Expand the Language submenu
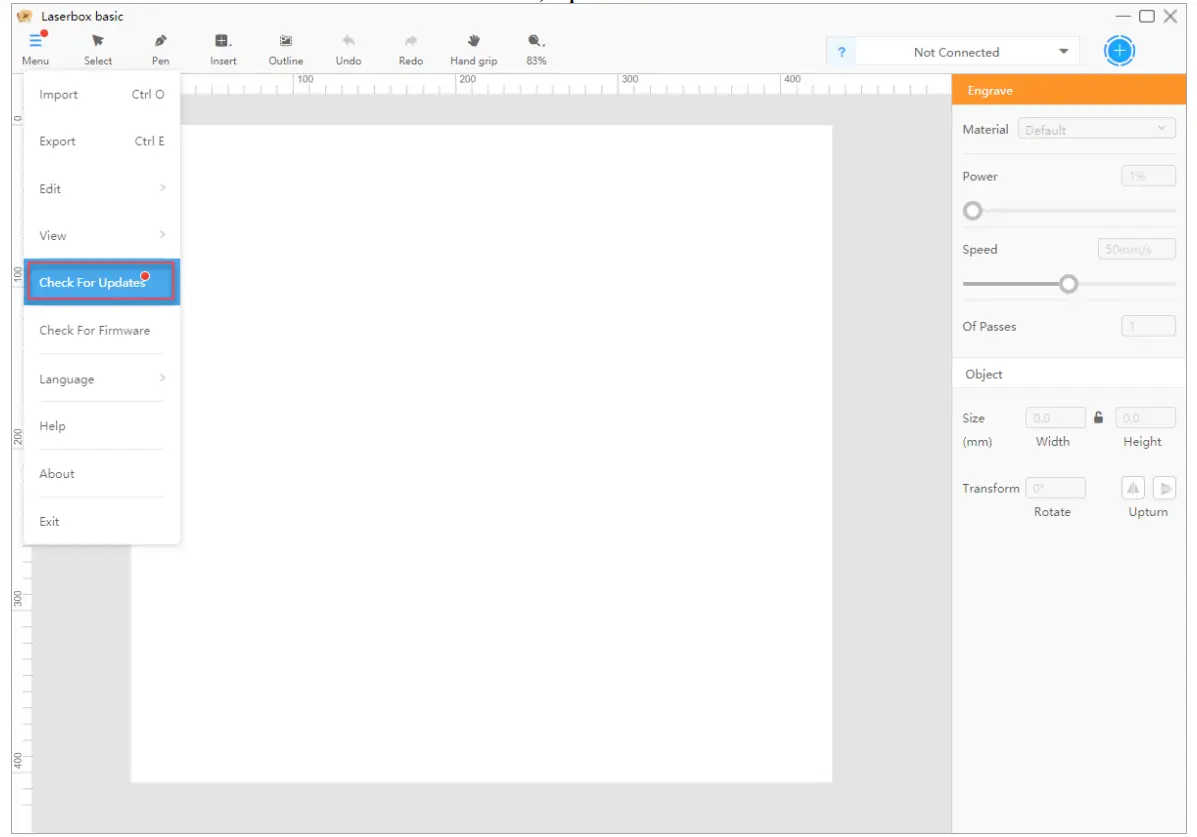This screenshot has height=837, width=1197. pyautogui.click(x=101, y=379)
